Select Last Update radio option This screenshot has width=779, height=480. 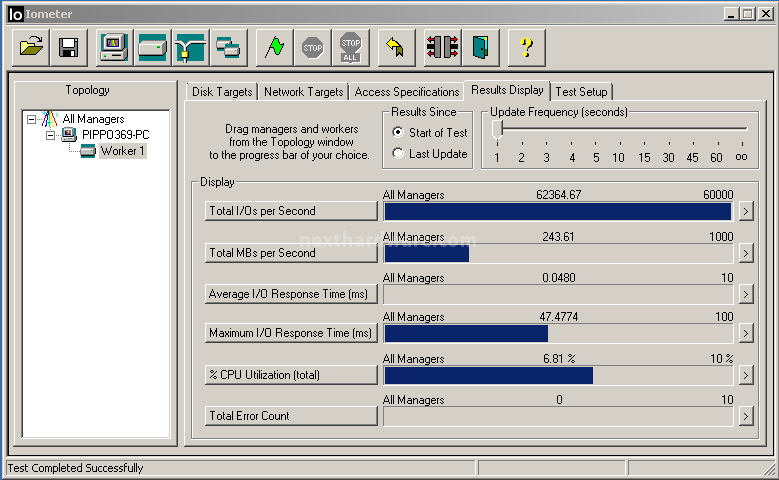click(x=397, y=154)
